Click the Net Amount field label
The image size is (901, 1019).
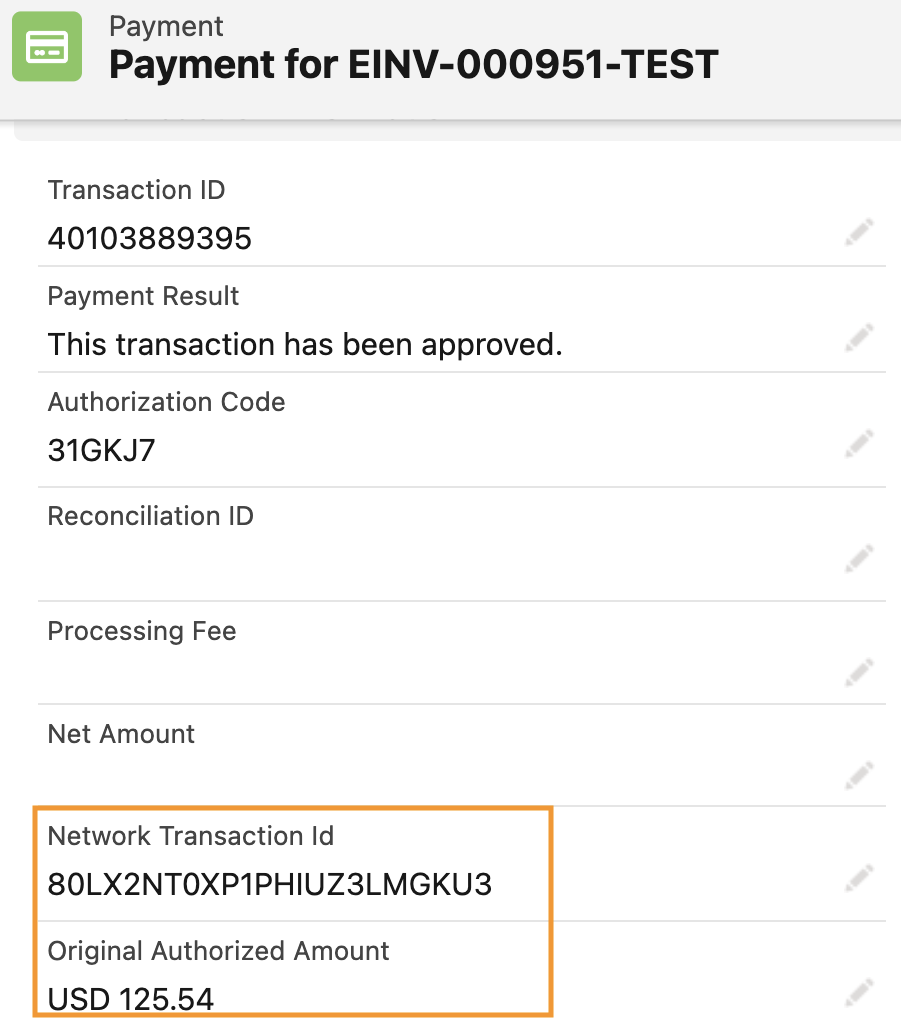coord(121,734)
